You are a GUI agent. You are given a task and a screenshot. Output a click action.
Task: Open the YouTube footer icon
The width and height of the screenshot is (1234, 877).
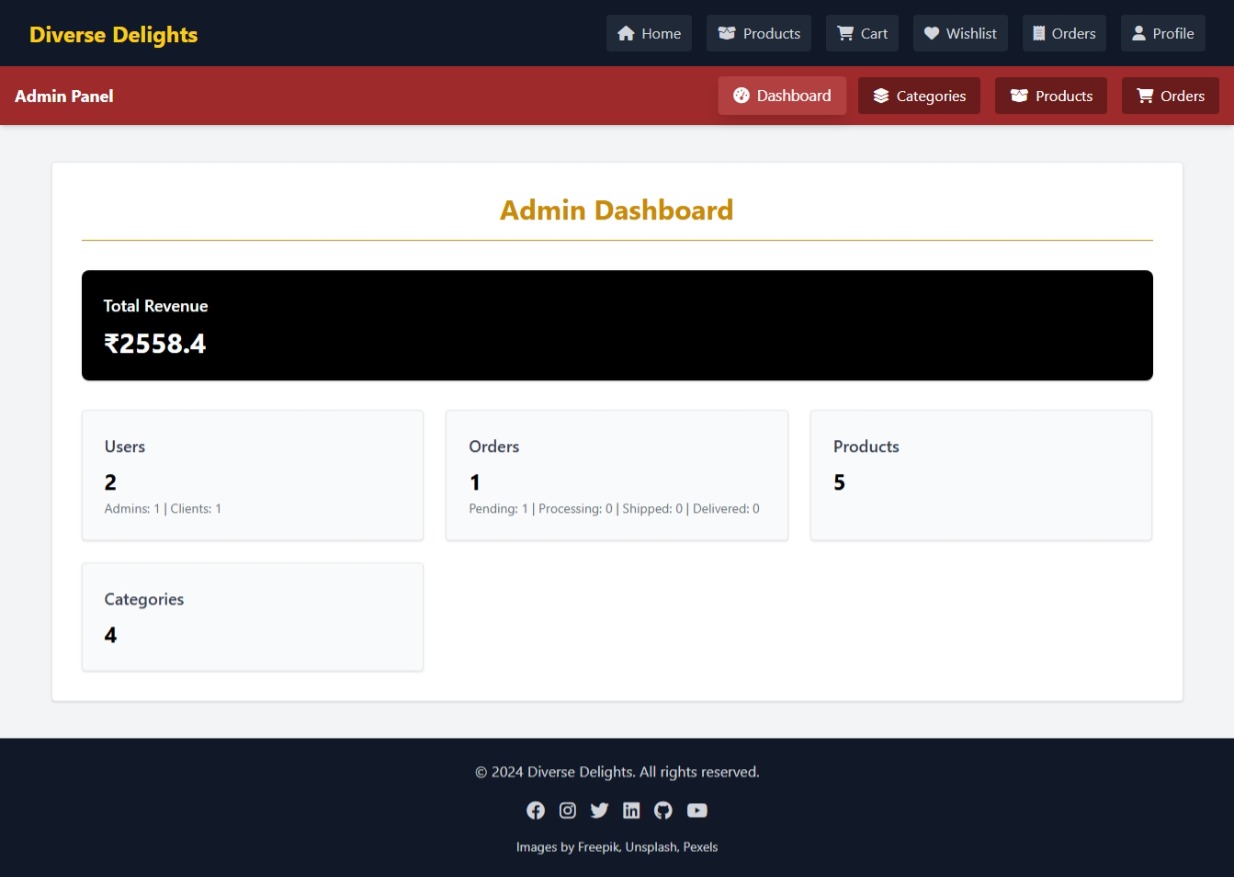coord(697,810)
